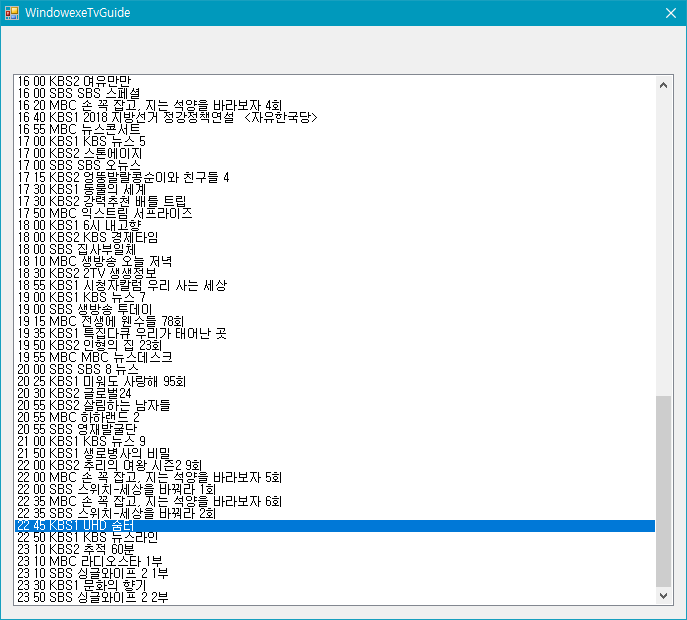
Task: Select the 21 50 KBS1 생로병사의 비밀 row
Action: point(335,453)
